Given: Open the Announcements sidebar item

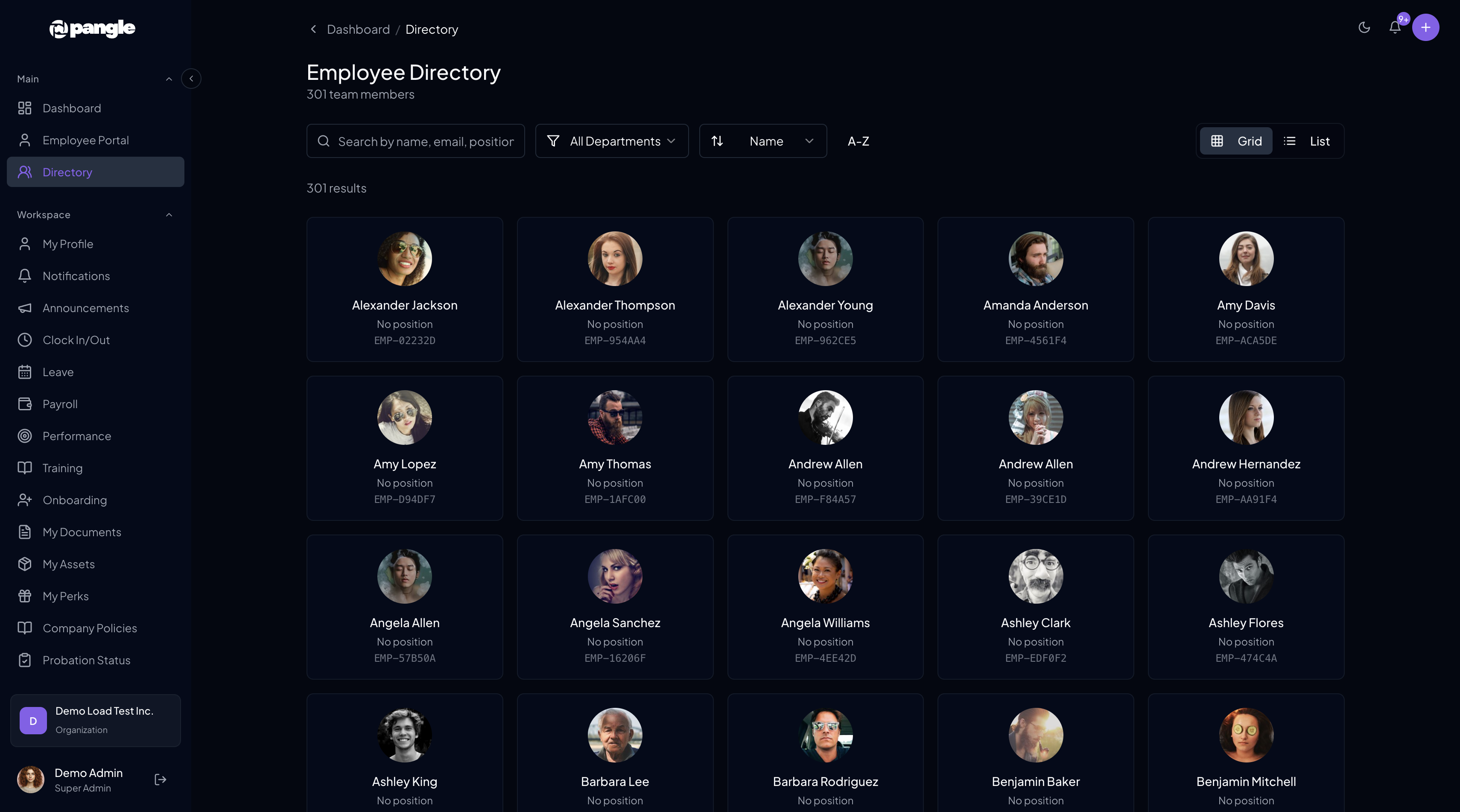Looking at the screenshot, I should coord(85,308).
